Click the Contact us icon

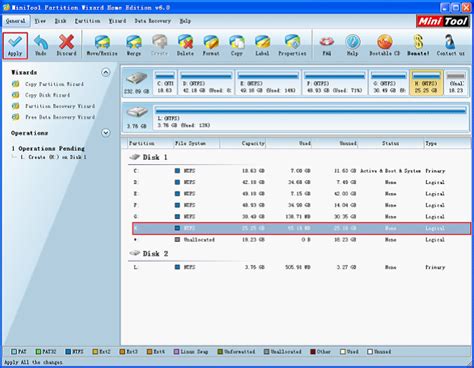click(x=450, y=42)
